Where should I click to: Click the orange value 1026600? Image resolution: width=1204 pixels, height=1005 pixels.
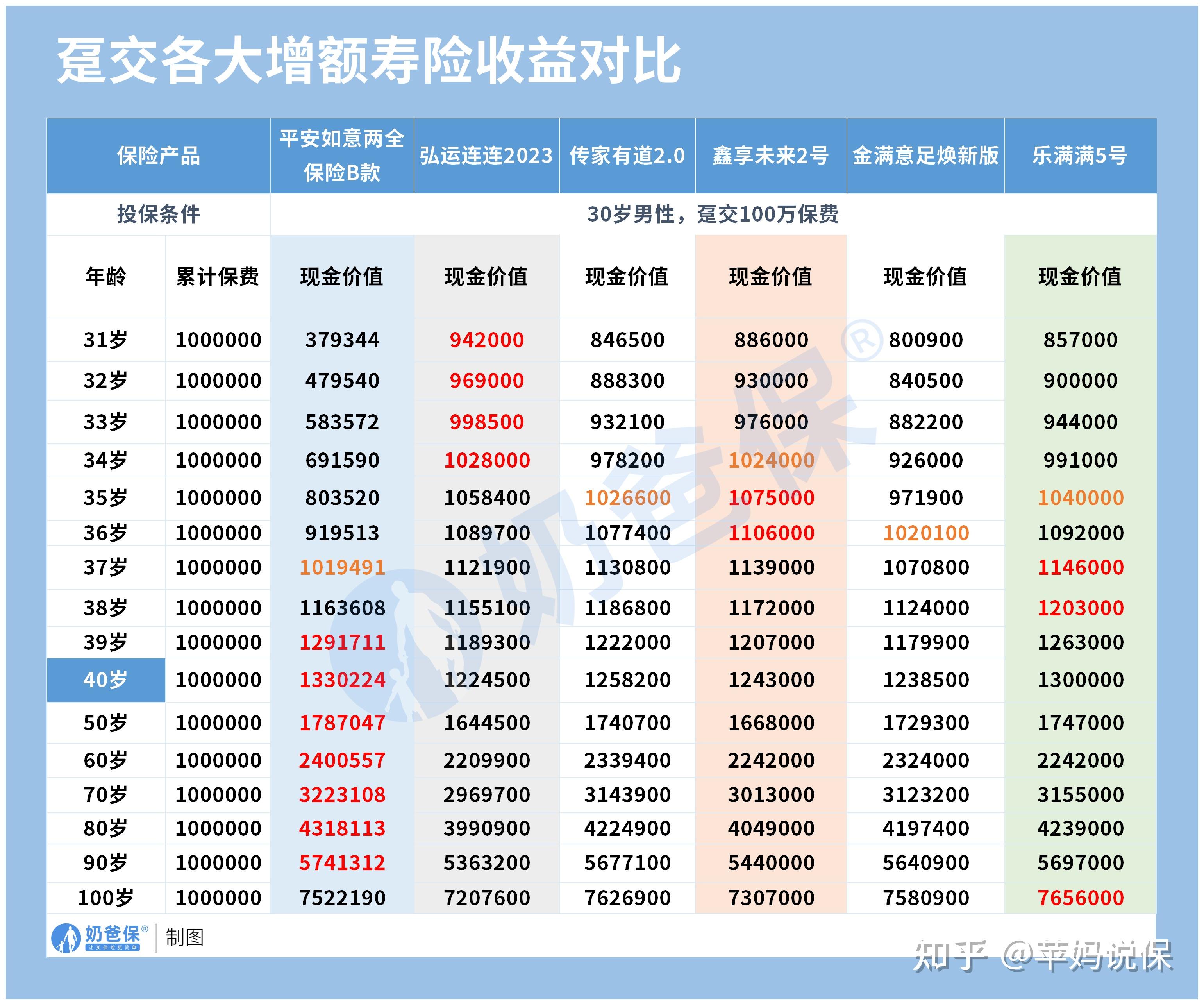[627, 498]
